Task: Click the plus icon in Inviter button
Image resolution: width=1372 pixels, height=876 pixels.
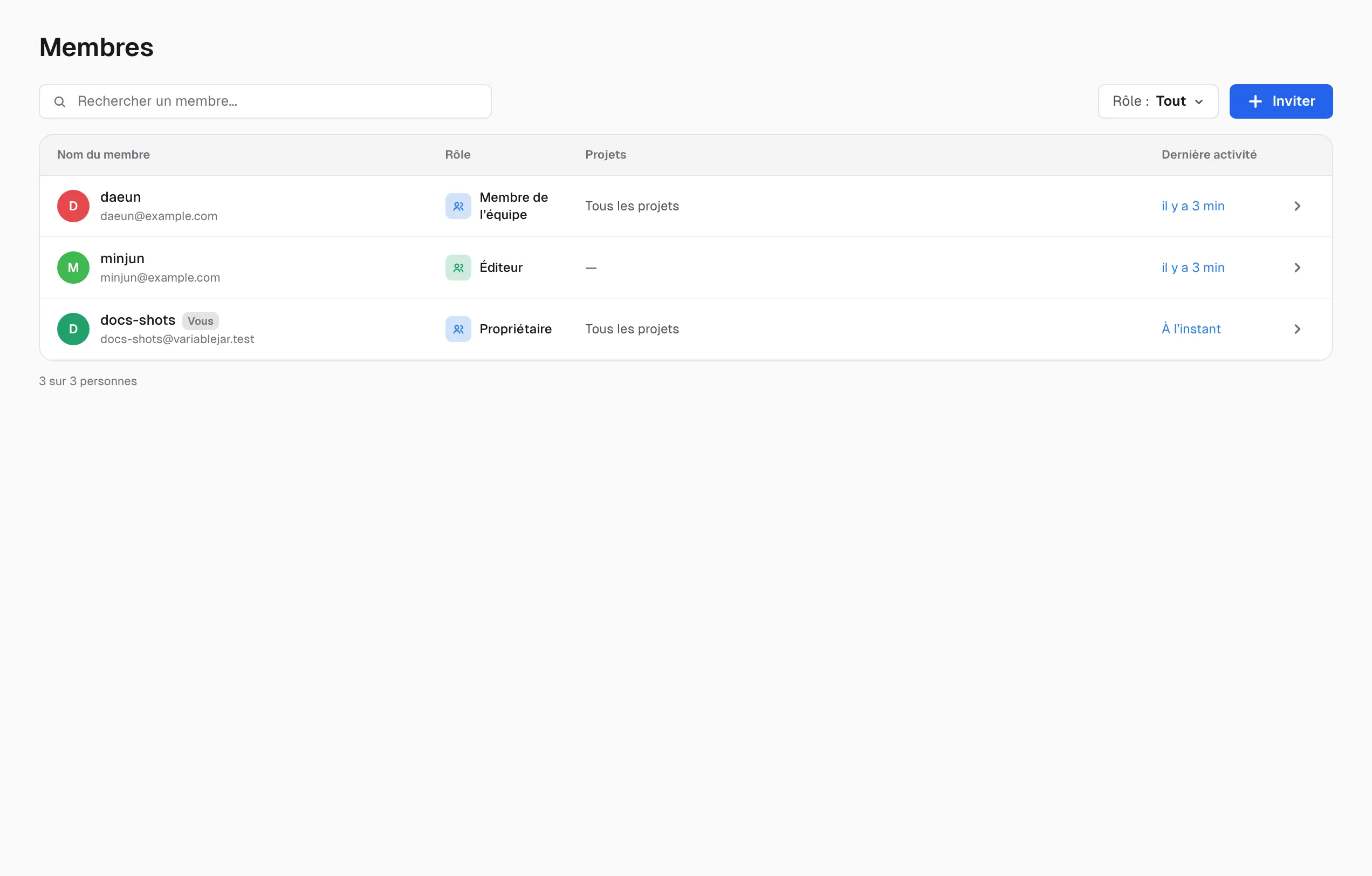Action: (1255, 101)
